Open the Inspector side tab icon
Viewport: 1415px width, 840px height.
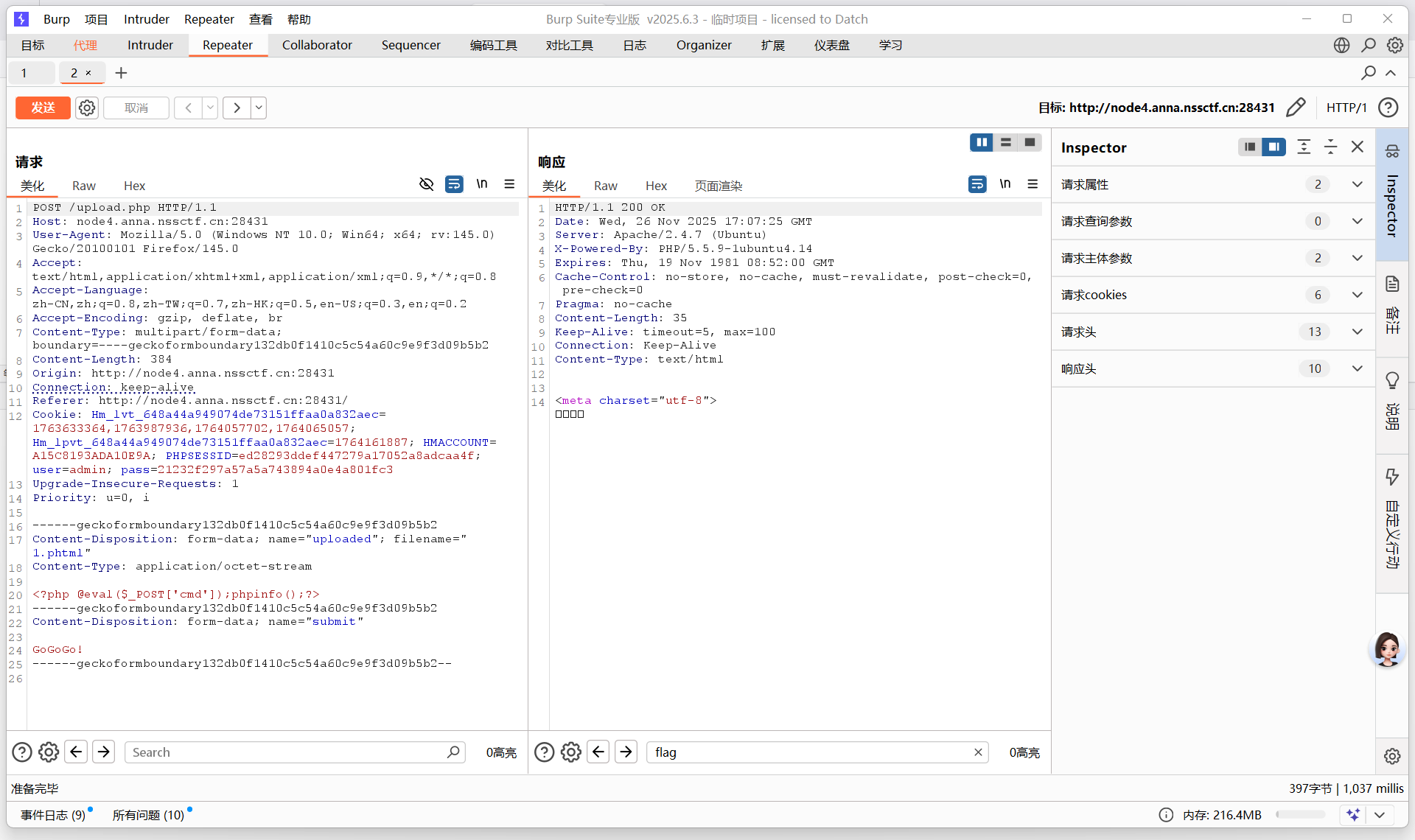(1392, 151)
